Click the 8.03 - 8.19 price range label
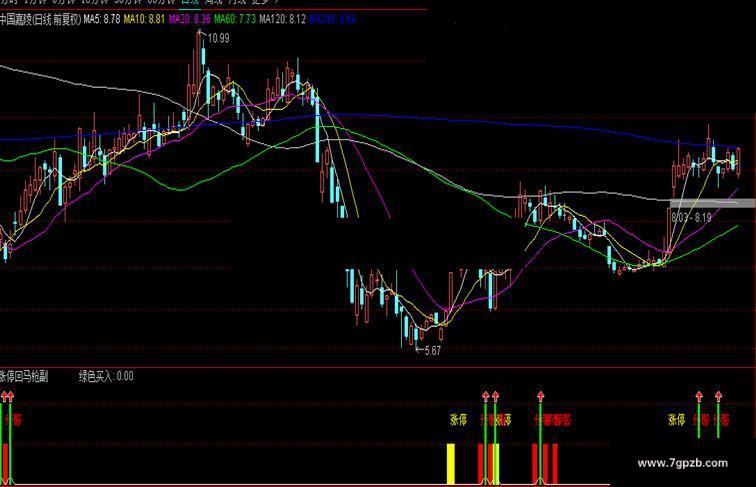Image resolution: width=756 pixels, height=487 pixels. point(691,218)
